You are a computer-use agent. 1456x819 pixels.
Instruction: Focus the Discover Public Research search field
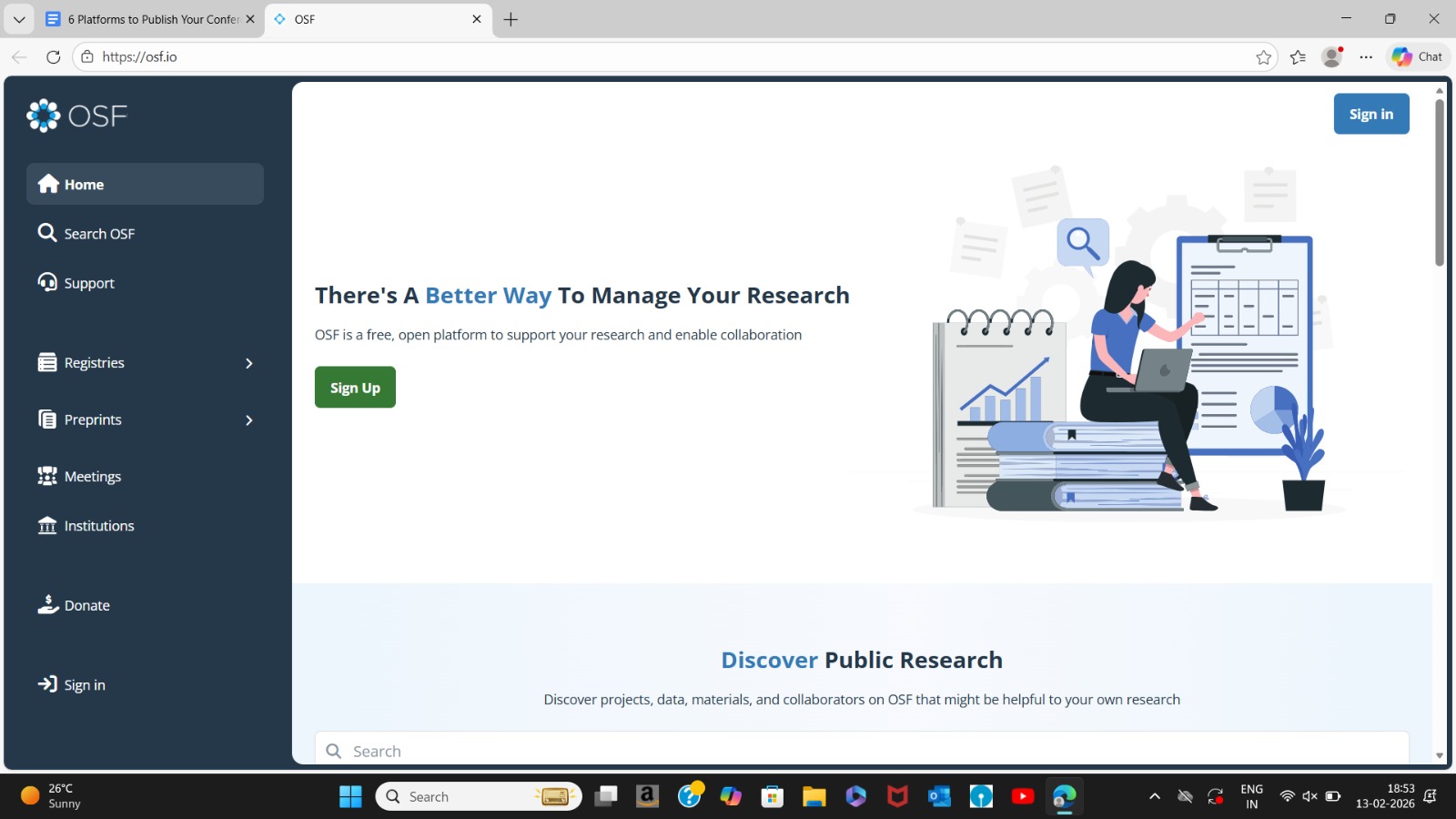tap(861, 751)
